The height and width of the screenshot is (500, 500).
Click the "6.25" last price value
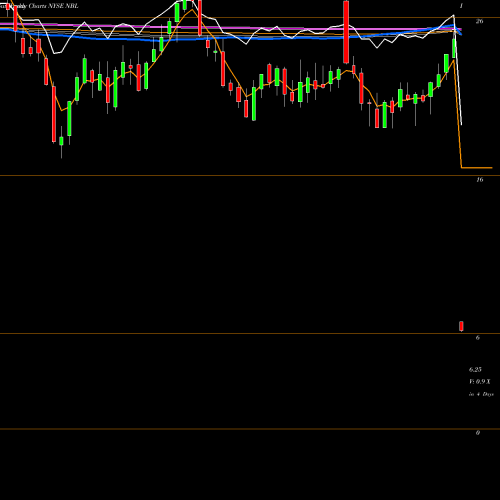[475, 369]
